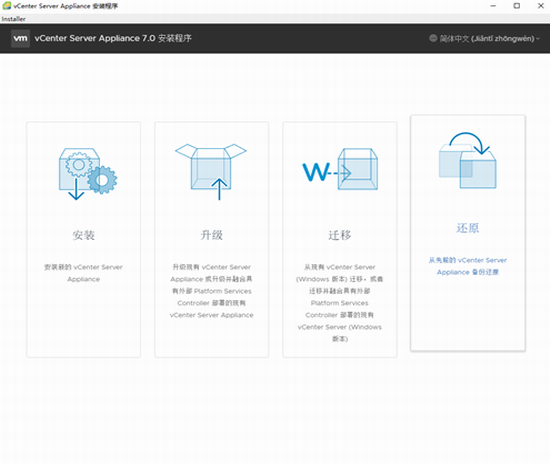Click the vCenter app icon in title bar
Screen dimensions: 550x465
tap(6, 6)
